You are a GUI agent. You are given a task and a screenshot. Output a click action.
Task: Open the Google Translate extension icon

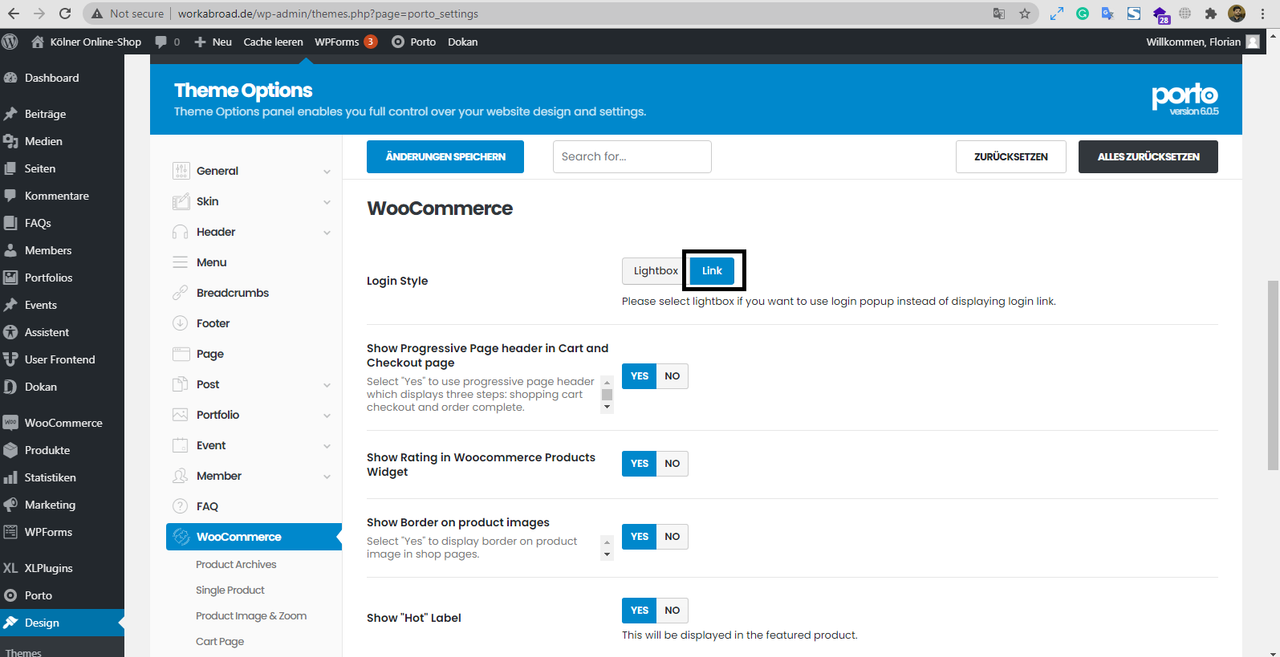1108,14
